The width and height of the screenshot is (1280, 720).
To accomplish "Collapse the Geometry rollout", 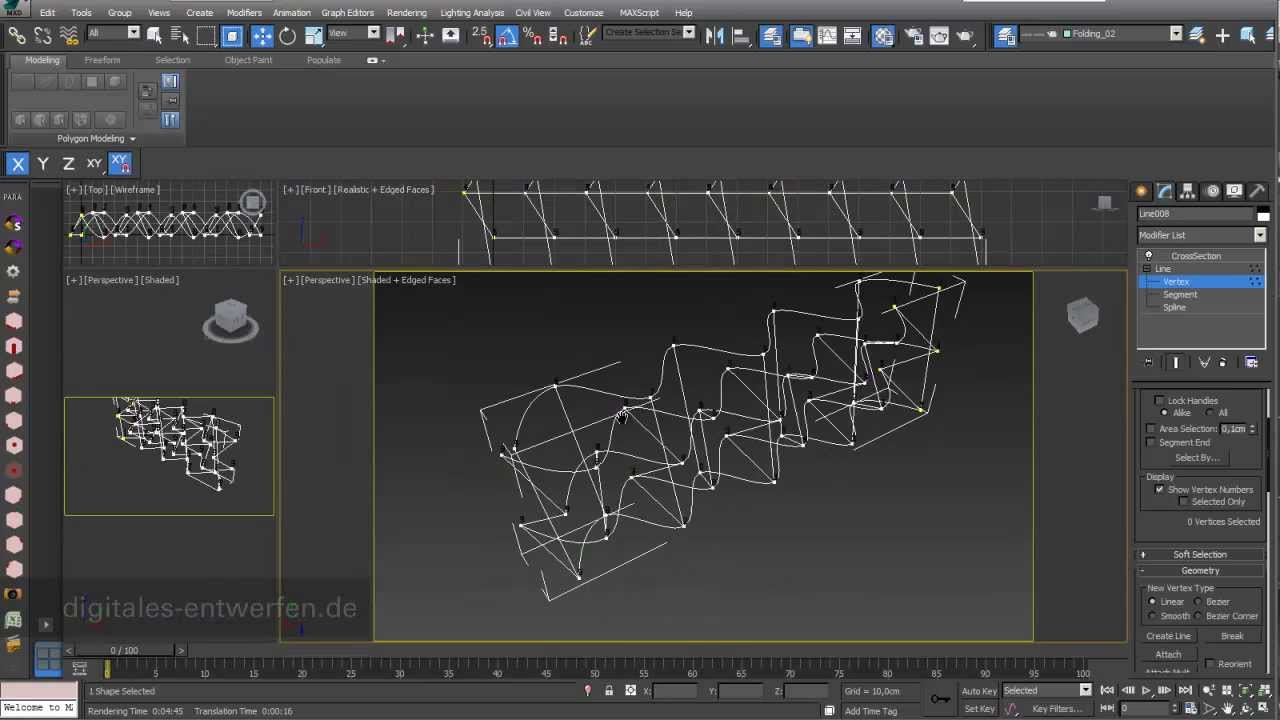I will (x=1200, y=570).
